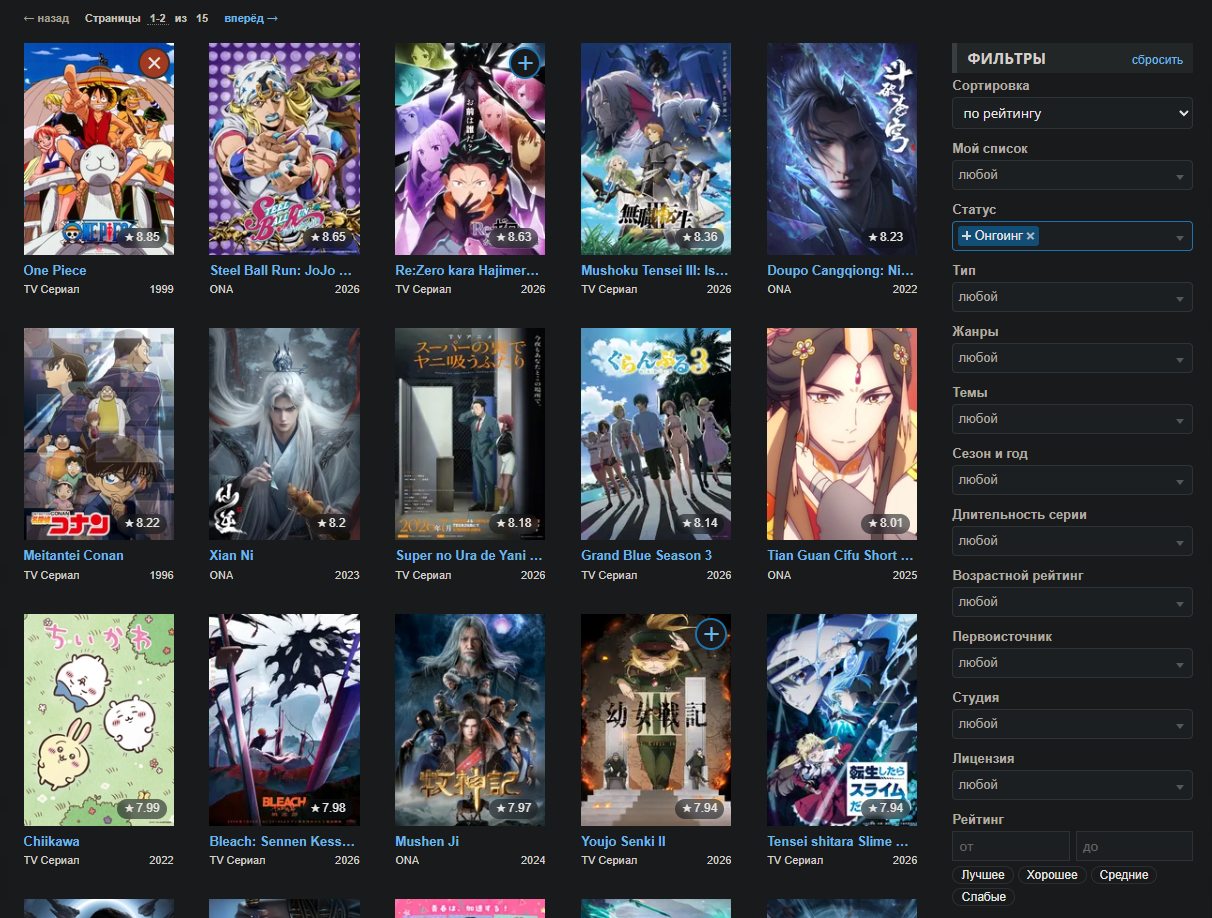Select the Средние rating preset
1212x918 pixels.
tap(1123, 875)
